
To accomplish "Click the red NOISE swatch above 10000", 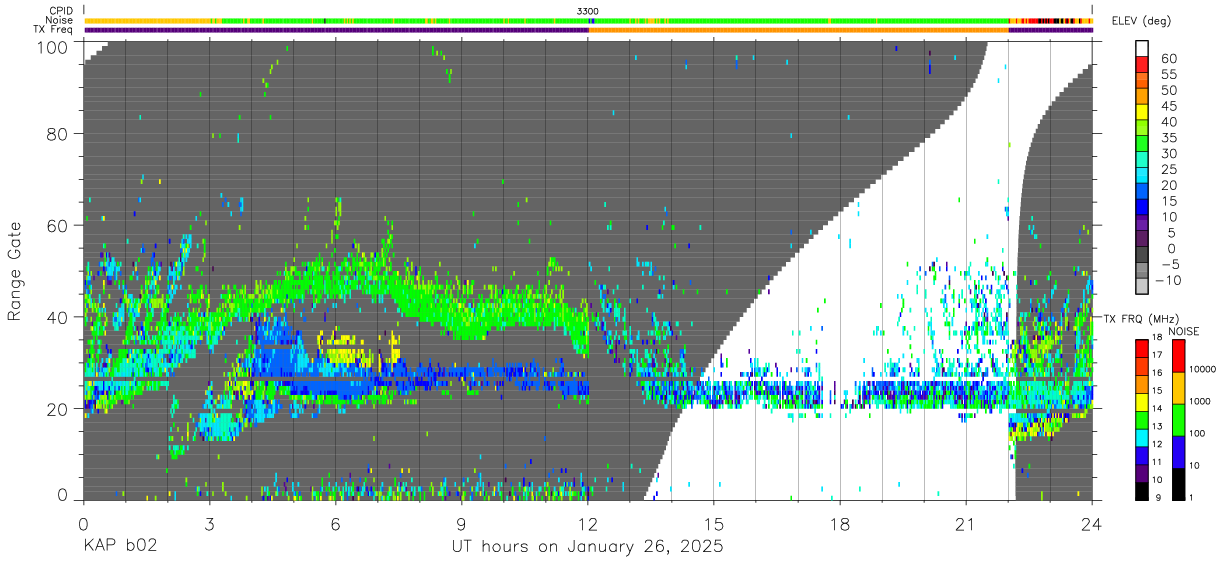I will pyautogui.click(x=1177, y=355).
